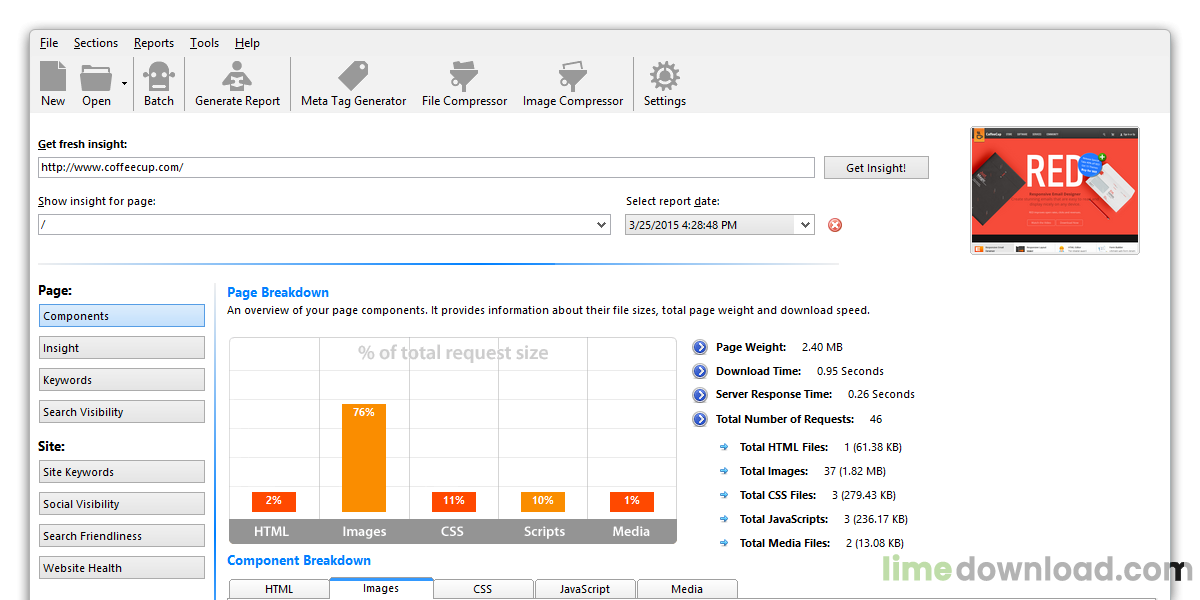Click the website preview thumbnail
Screen dimensions: 1200x600
click(1055, 190)
